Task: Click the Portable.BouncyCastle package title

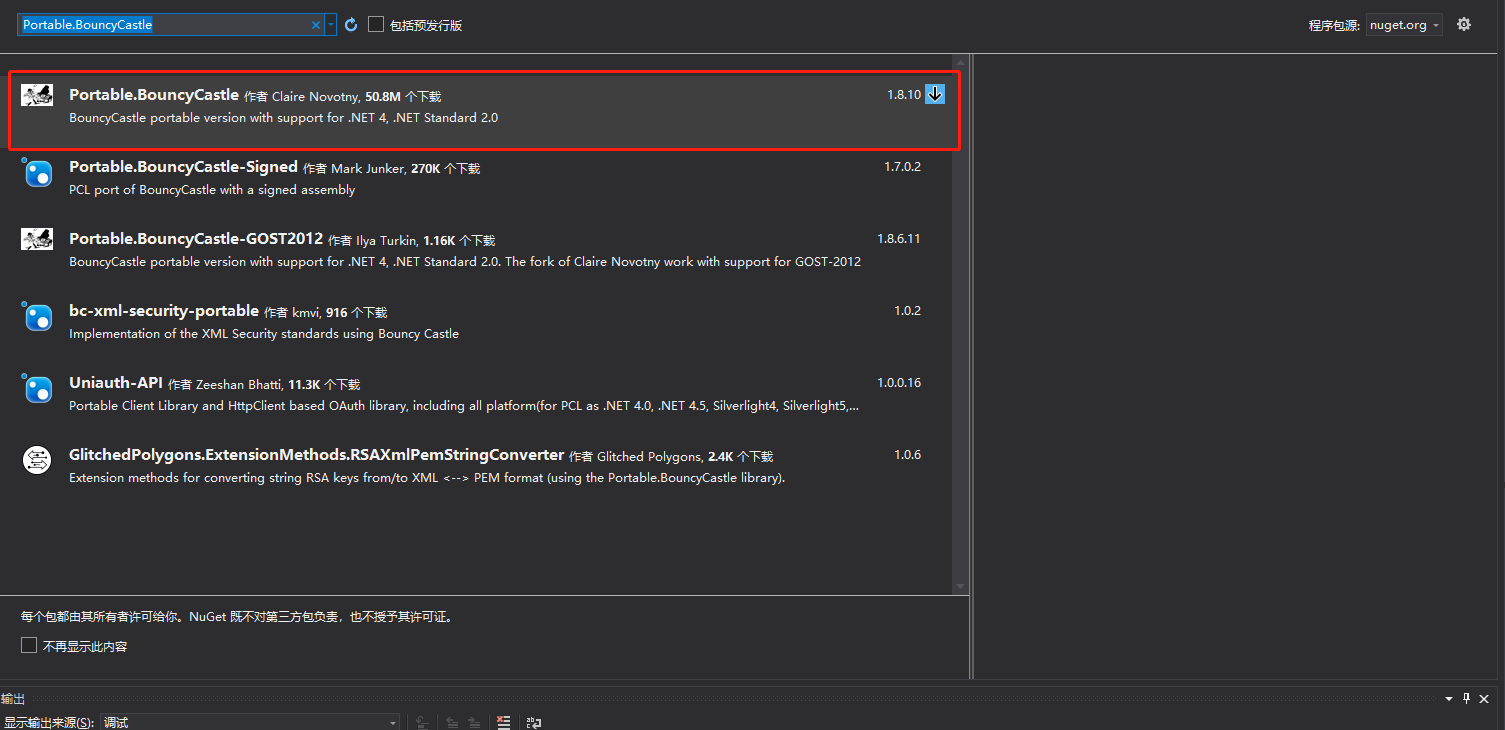Action: (x=154, y=95)
